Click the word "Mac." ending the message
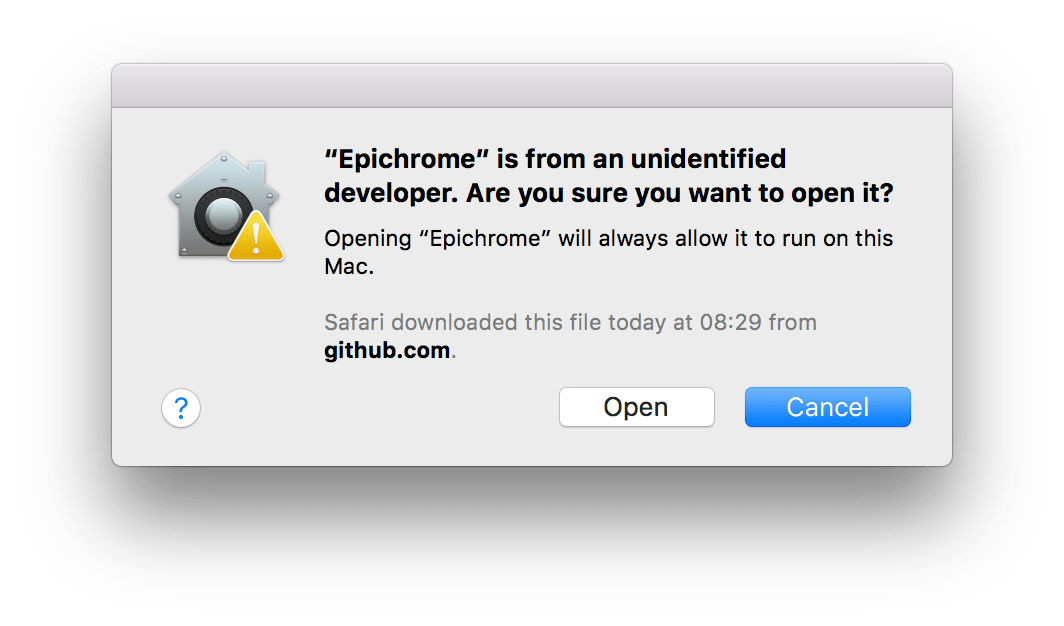 349,267
